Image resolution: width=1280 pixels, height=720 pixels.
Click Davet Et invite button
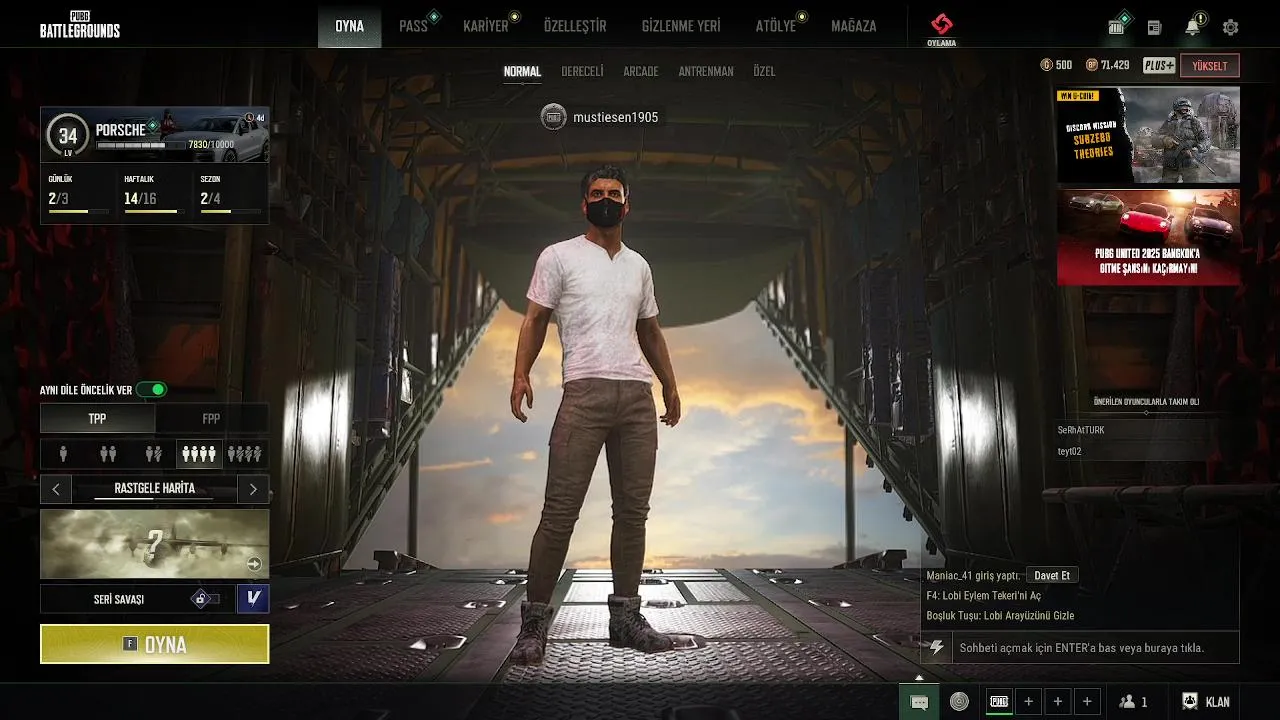point(1052,575)
